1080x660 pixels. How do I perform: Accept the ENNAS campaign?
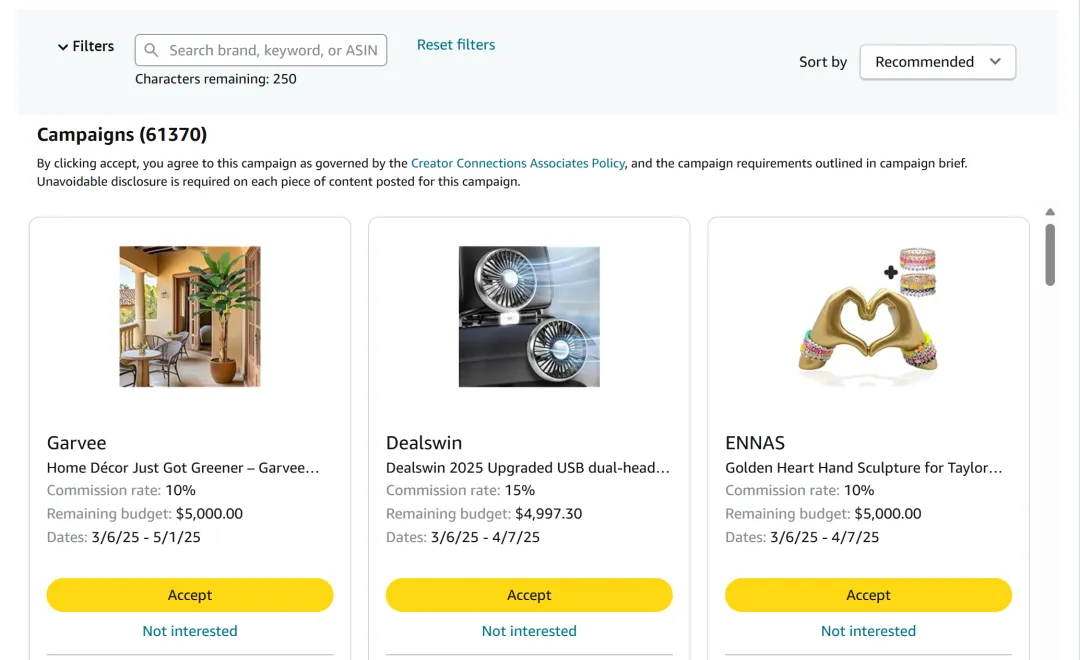[868, 595]
